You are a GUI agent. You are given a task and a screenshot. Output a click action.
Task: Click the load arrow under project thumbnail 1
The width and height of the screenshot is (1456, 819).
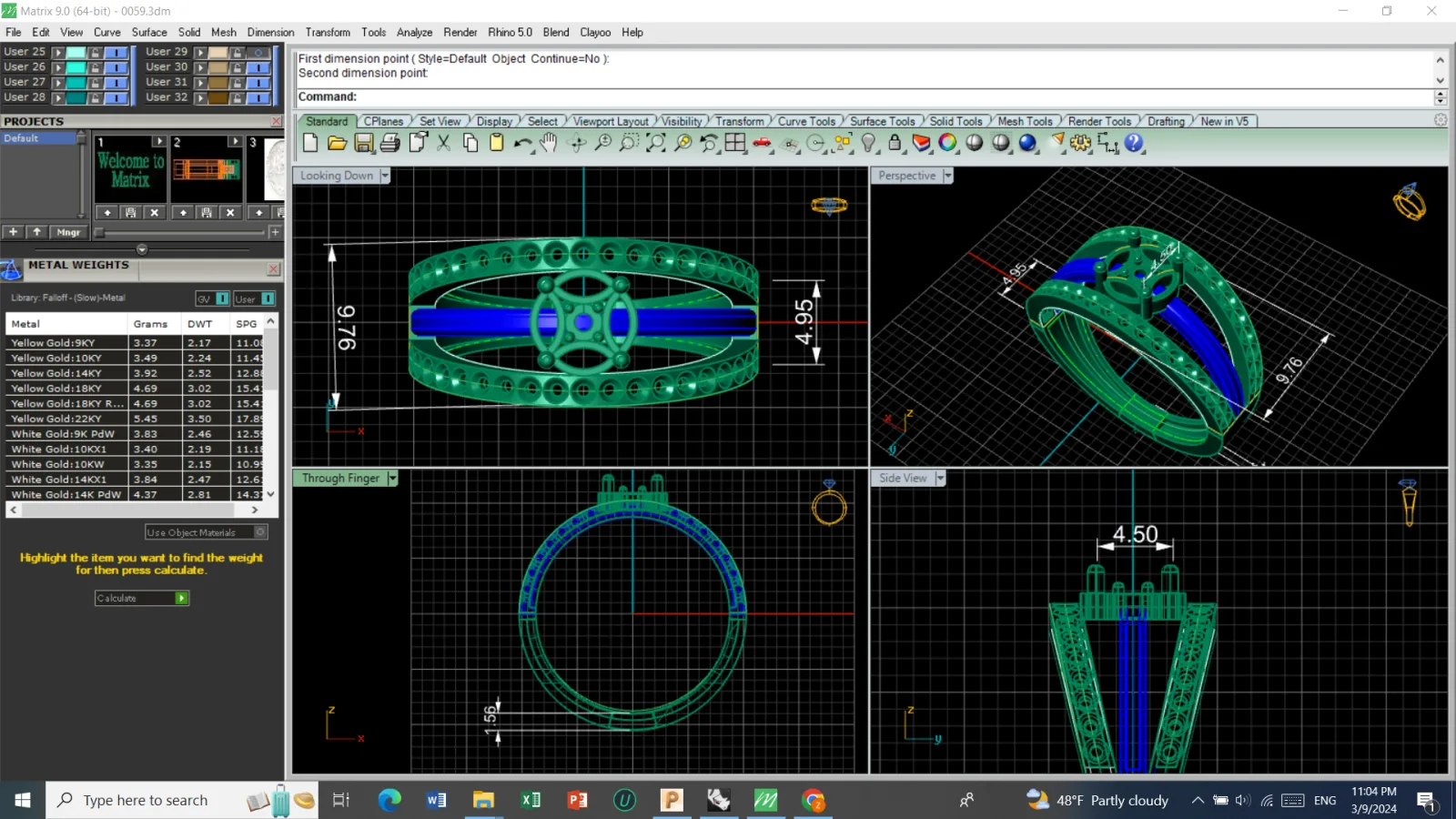click(107, 212)
